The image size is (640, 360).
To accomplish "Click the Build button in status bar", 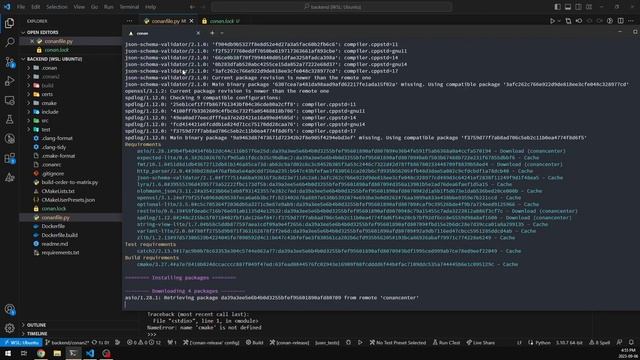I will (x=254, y=342).
